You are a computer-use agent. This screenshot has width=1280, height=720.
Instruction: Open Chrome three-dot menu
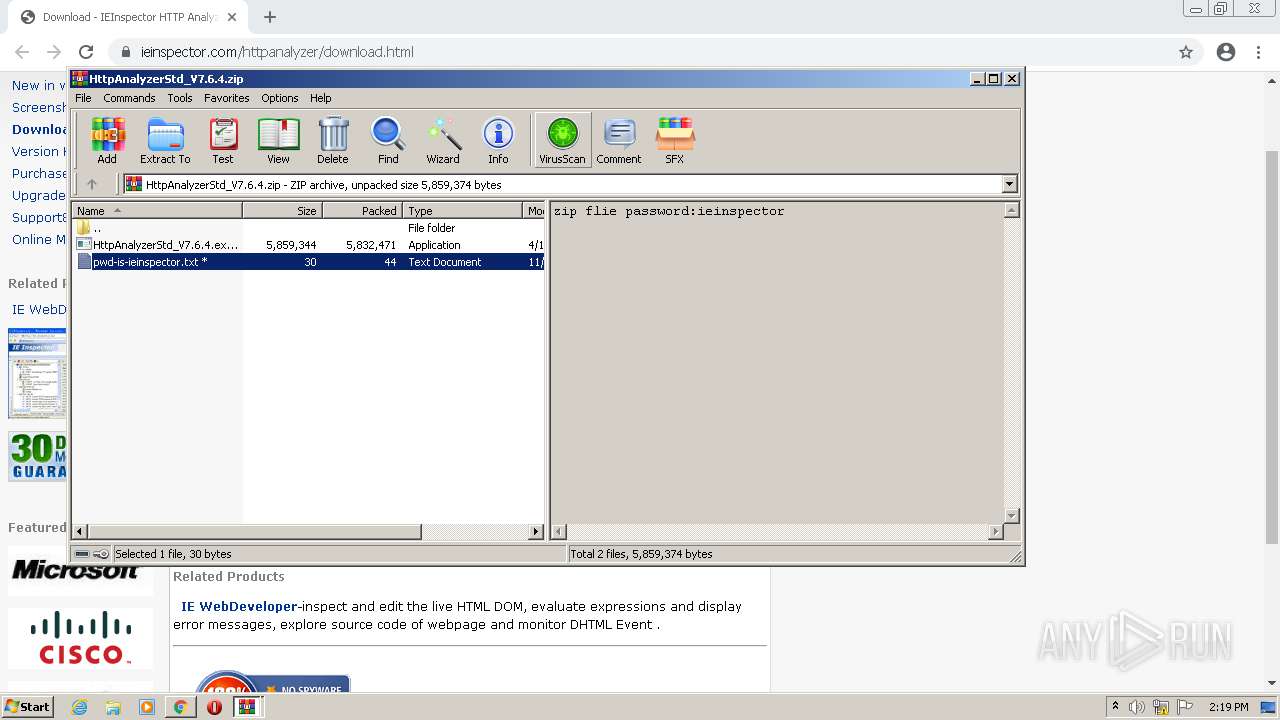(1258, 52)
